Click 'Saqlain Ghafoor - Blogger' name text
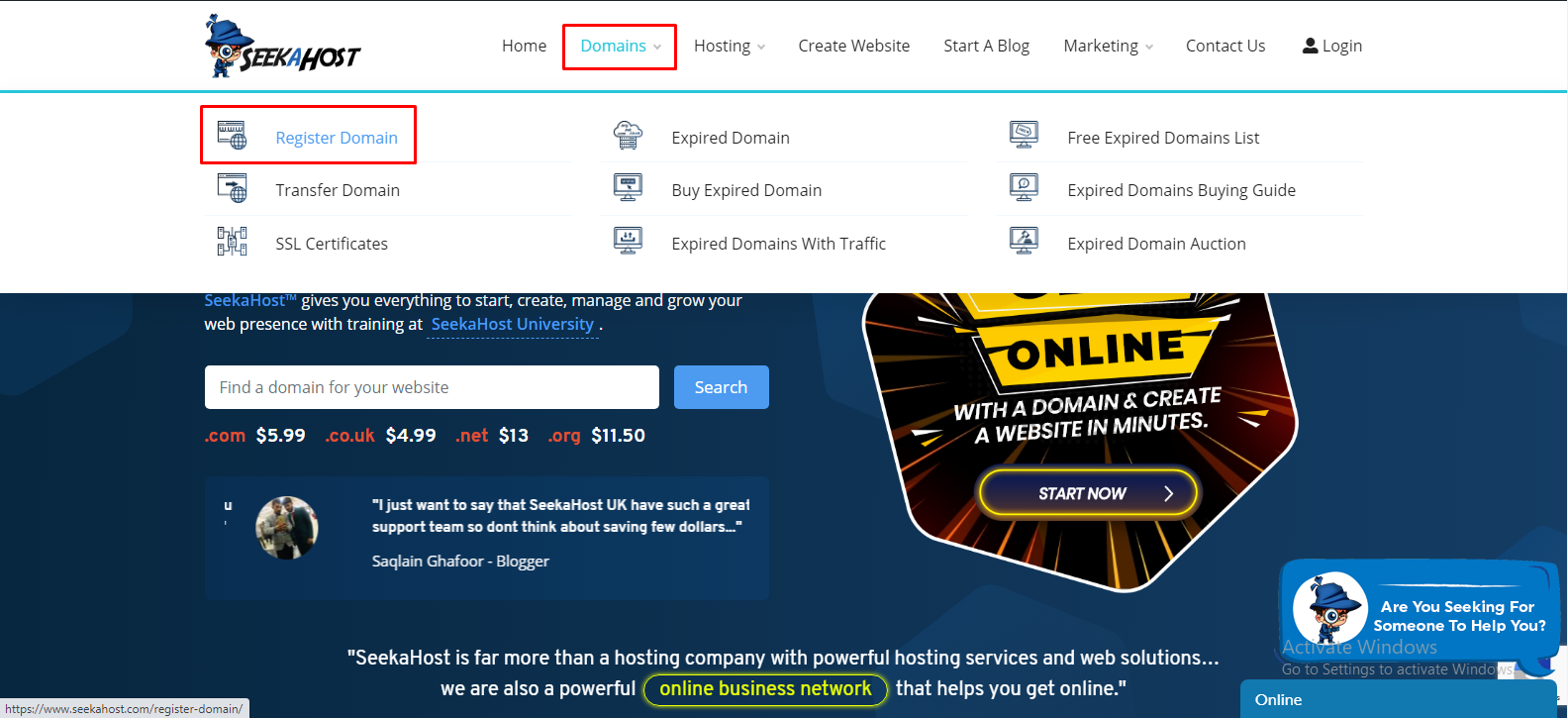1568x718 pixels. coord(460,562)
